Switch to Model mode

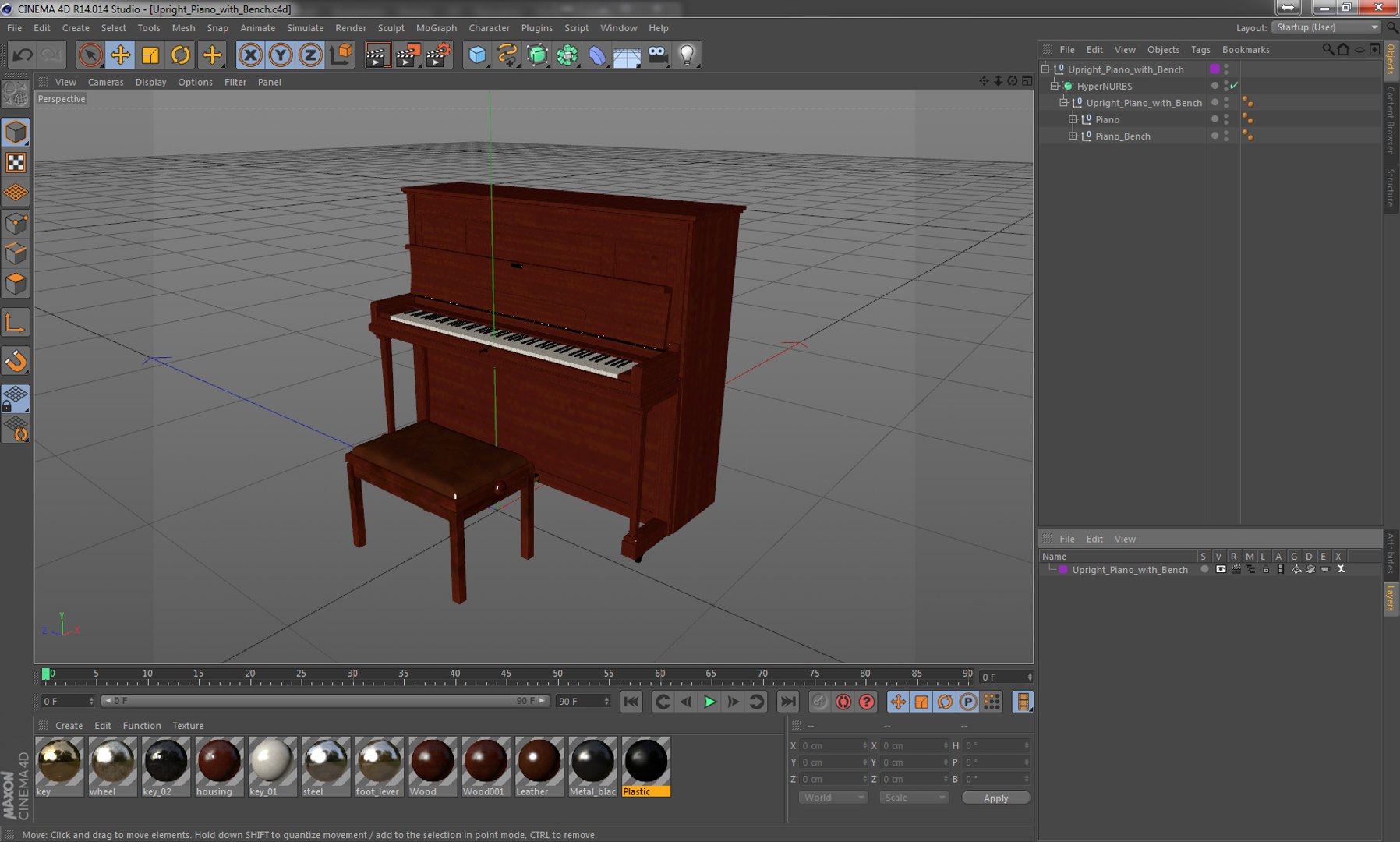coord(16,132)
